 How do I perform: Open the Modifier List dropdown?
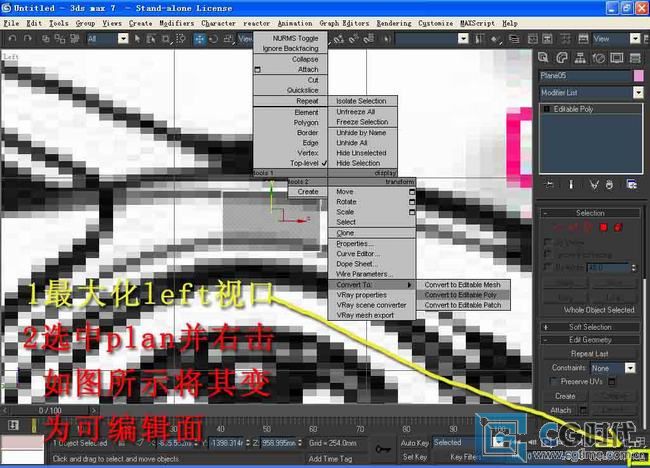[x=638, y=92]
